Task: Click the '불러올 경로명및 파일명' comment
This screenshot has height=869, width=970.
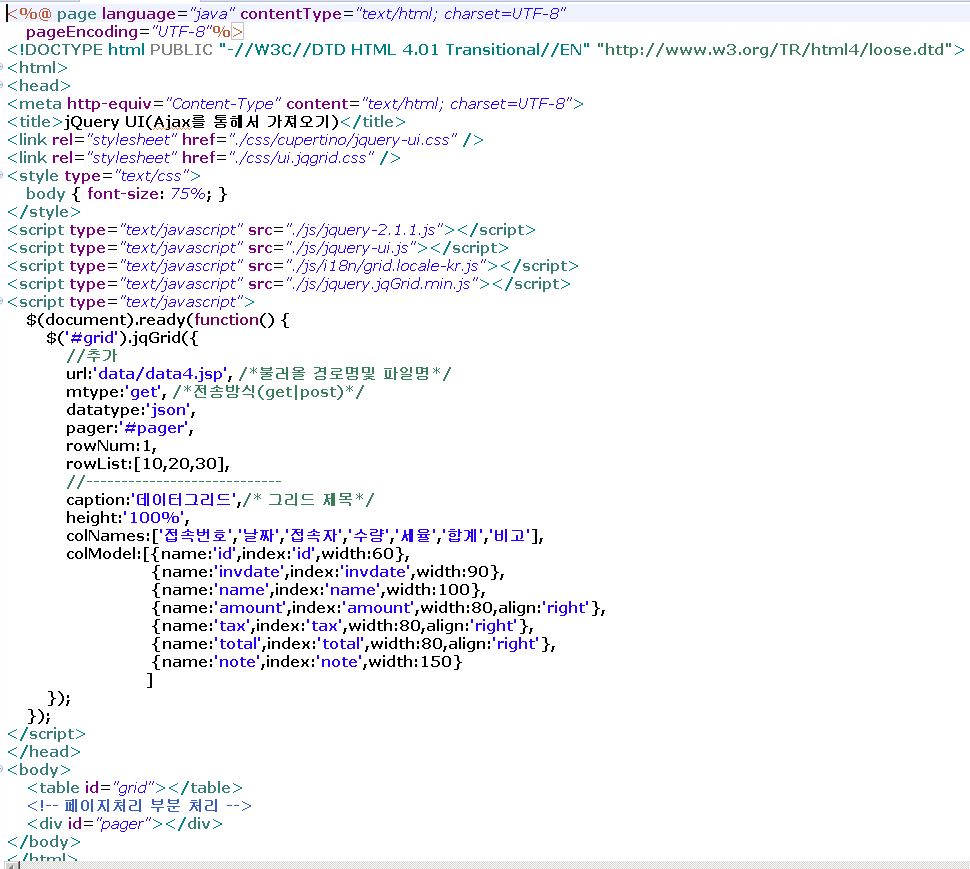Action: pos(345,374)
